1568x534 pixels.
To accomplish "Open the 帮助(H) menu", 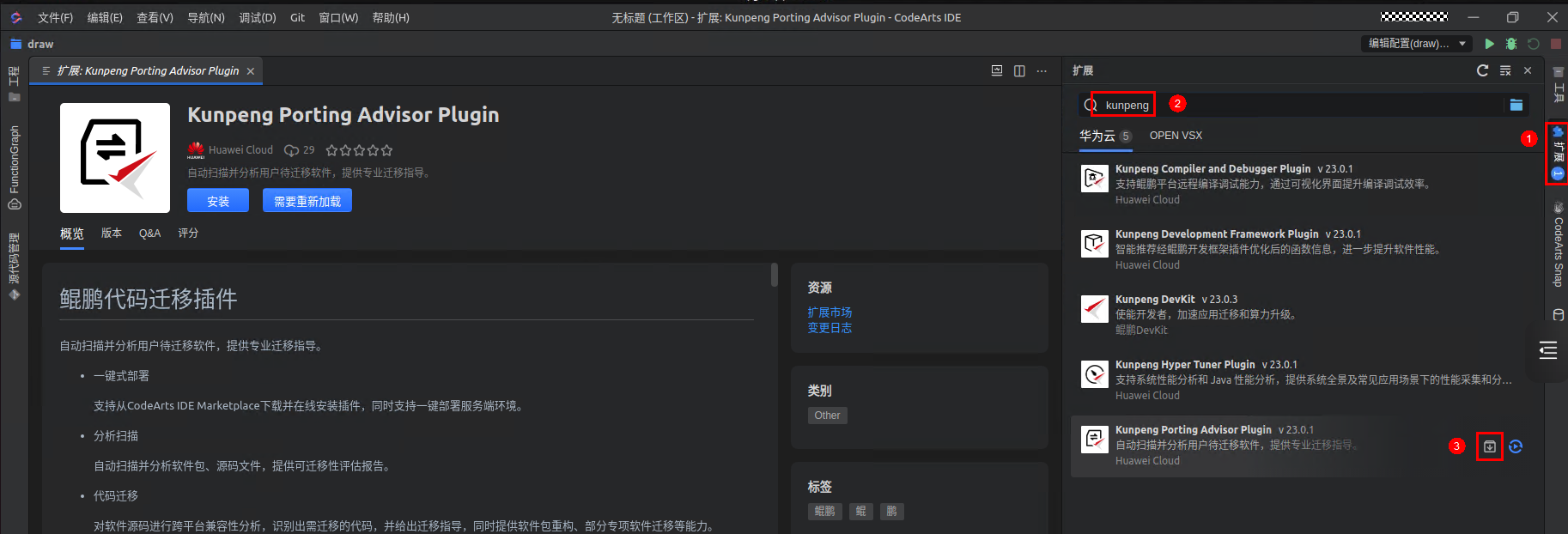I will click(391, 17).
